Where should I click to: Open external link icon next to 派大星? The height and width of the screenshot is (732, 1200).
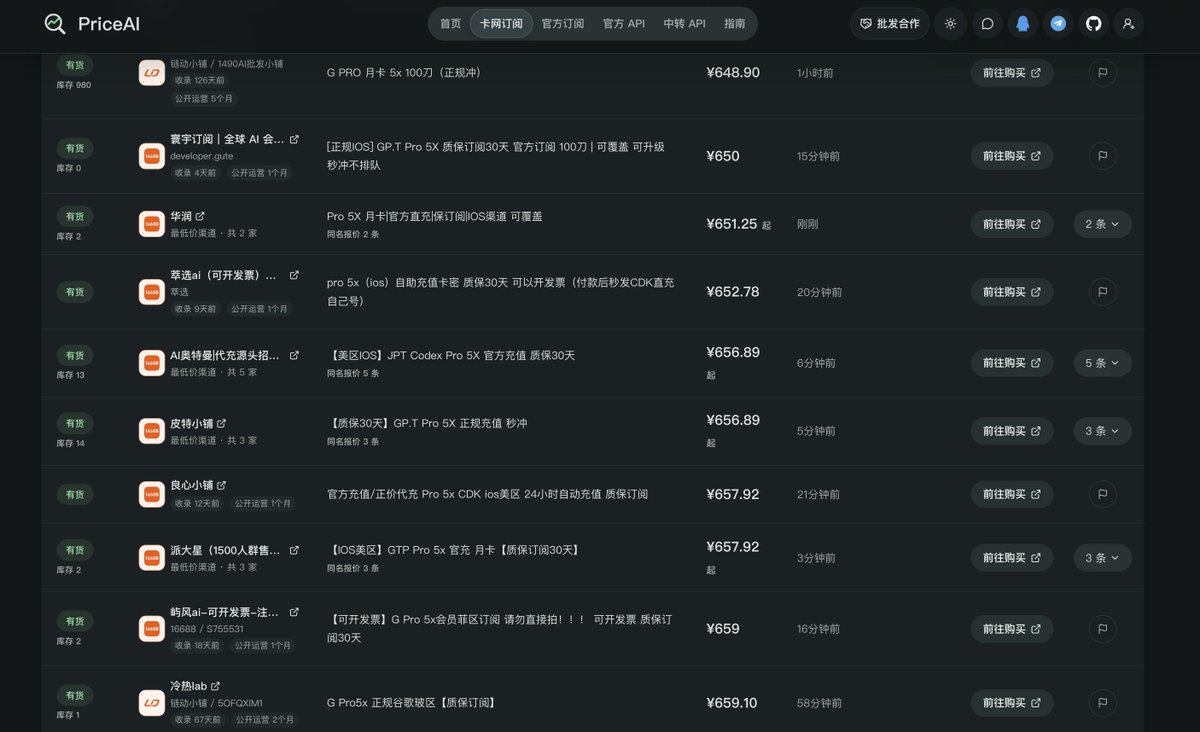294,550
